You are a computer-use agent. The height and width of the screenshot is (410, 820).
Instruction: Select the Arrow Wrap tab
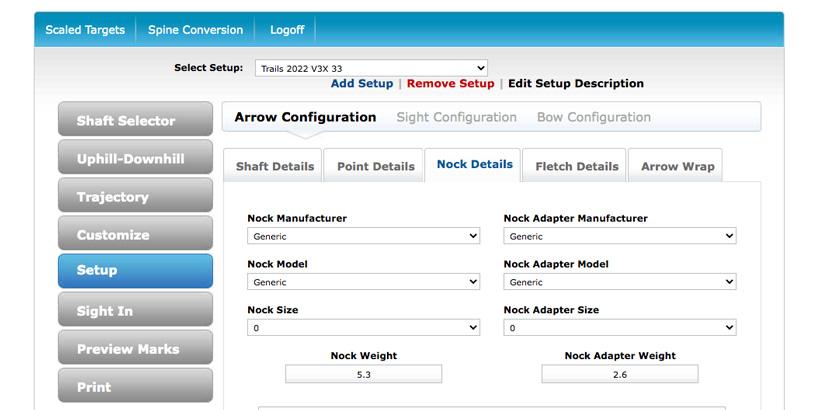click(x=677, y=166)
